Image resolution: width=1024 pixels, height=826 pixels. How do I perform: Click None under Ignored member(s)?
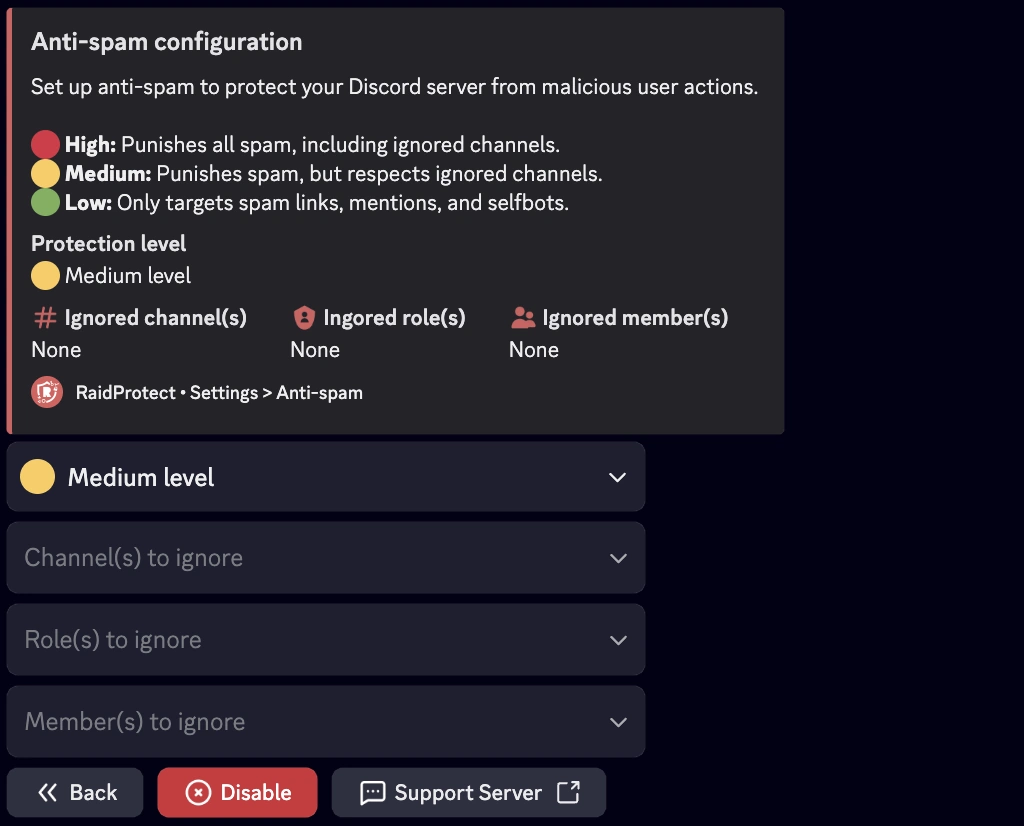click(534, 350)
